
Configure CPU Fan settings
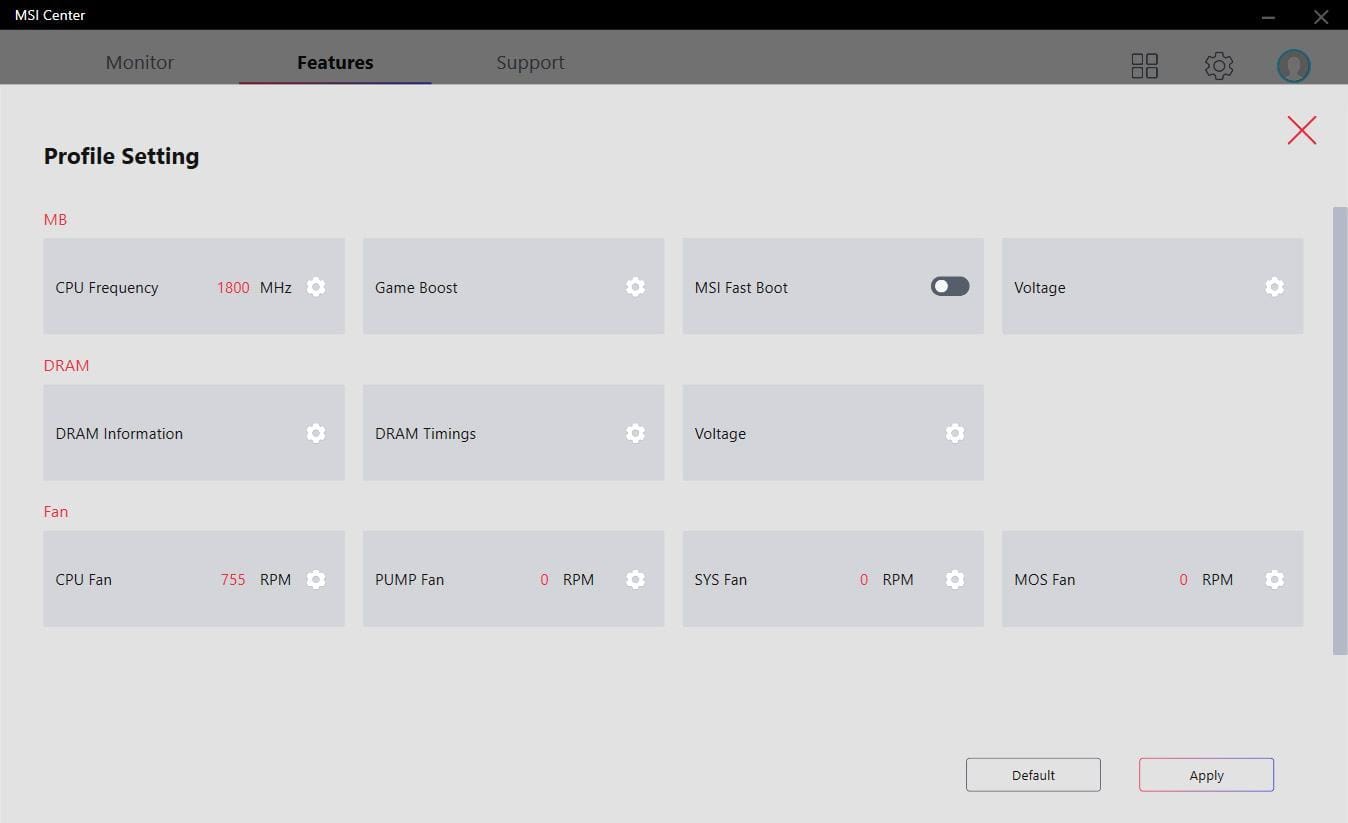(x=316, y=579)
